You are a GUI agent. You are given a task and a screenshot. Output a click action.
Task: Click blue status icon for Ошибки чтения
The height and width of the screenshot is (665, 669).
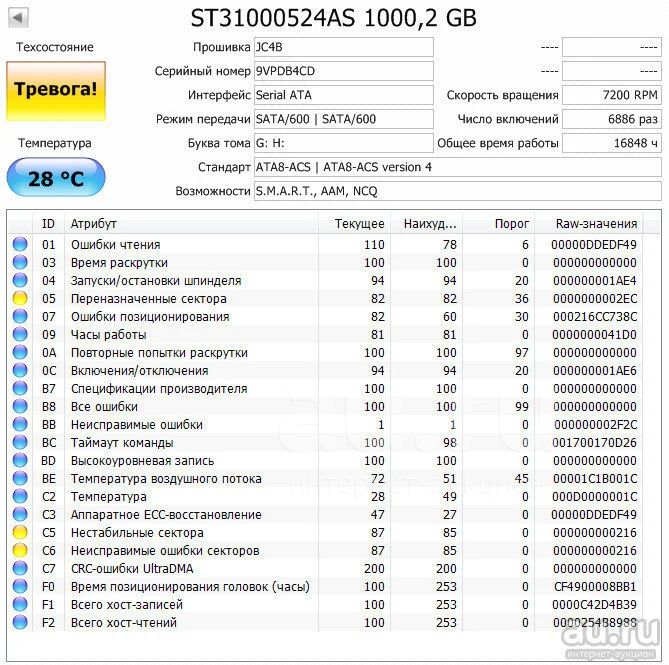click(x=20, y=244)
